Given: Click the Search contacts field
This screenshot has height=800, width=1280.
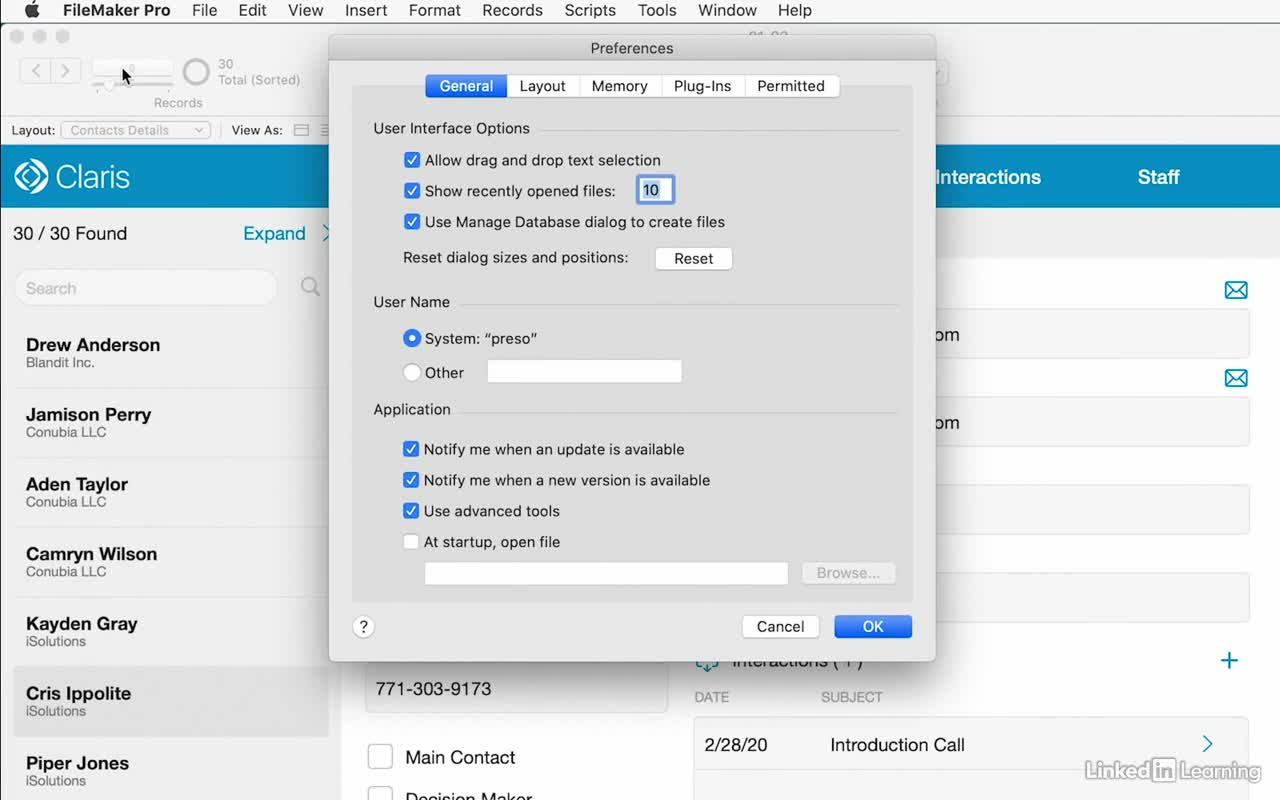Looking at the screenshot, I should tap(146, 288).
